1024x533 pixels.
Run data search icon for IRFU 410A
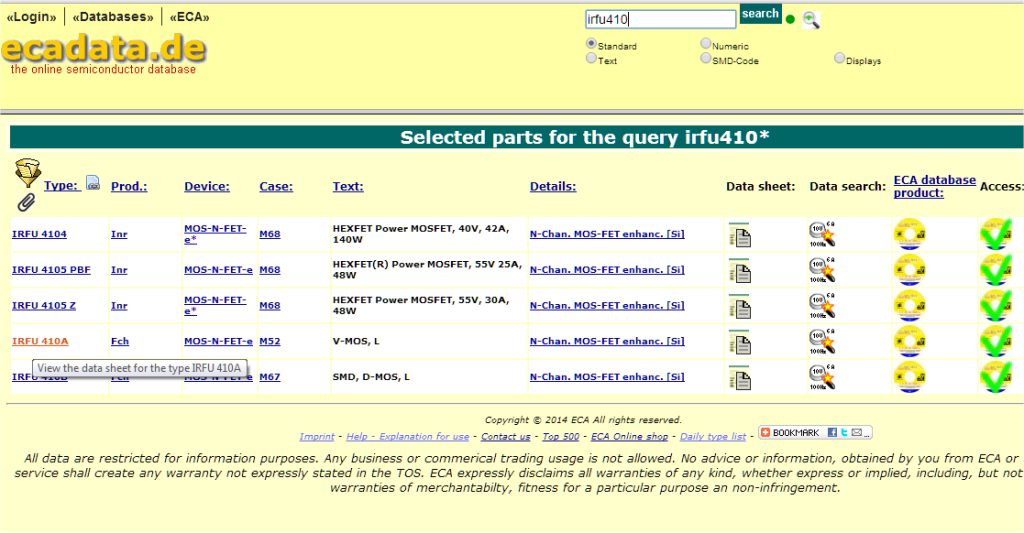[822, 342]
